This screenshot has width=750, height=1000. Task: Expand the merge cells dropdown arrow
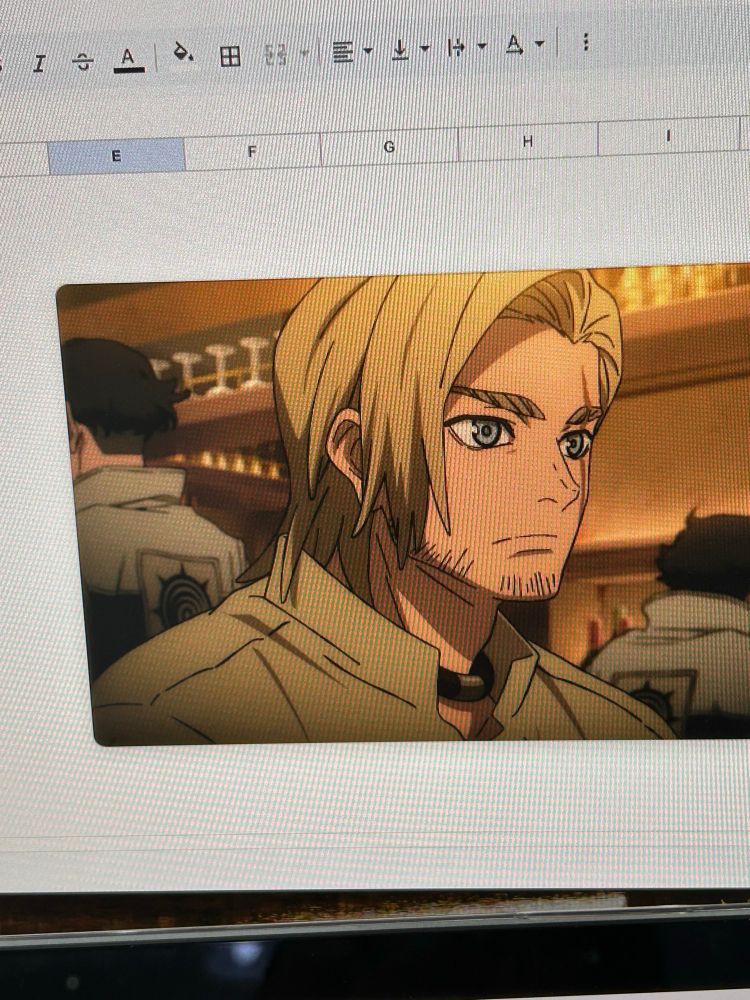(x=304, y=53)
